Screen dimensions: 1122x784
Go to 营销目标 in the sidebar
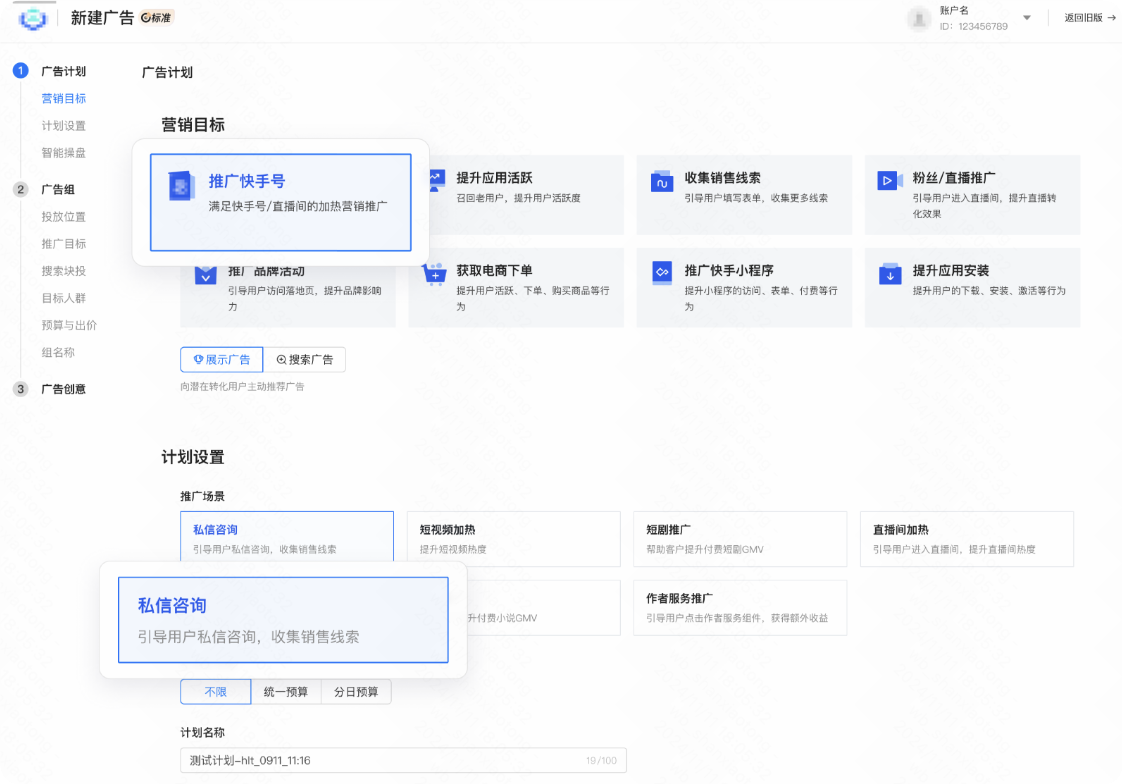coord(62,98)
